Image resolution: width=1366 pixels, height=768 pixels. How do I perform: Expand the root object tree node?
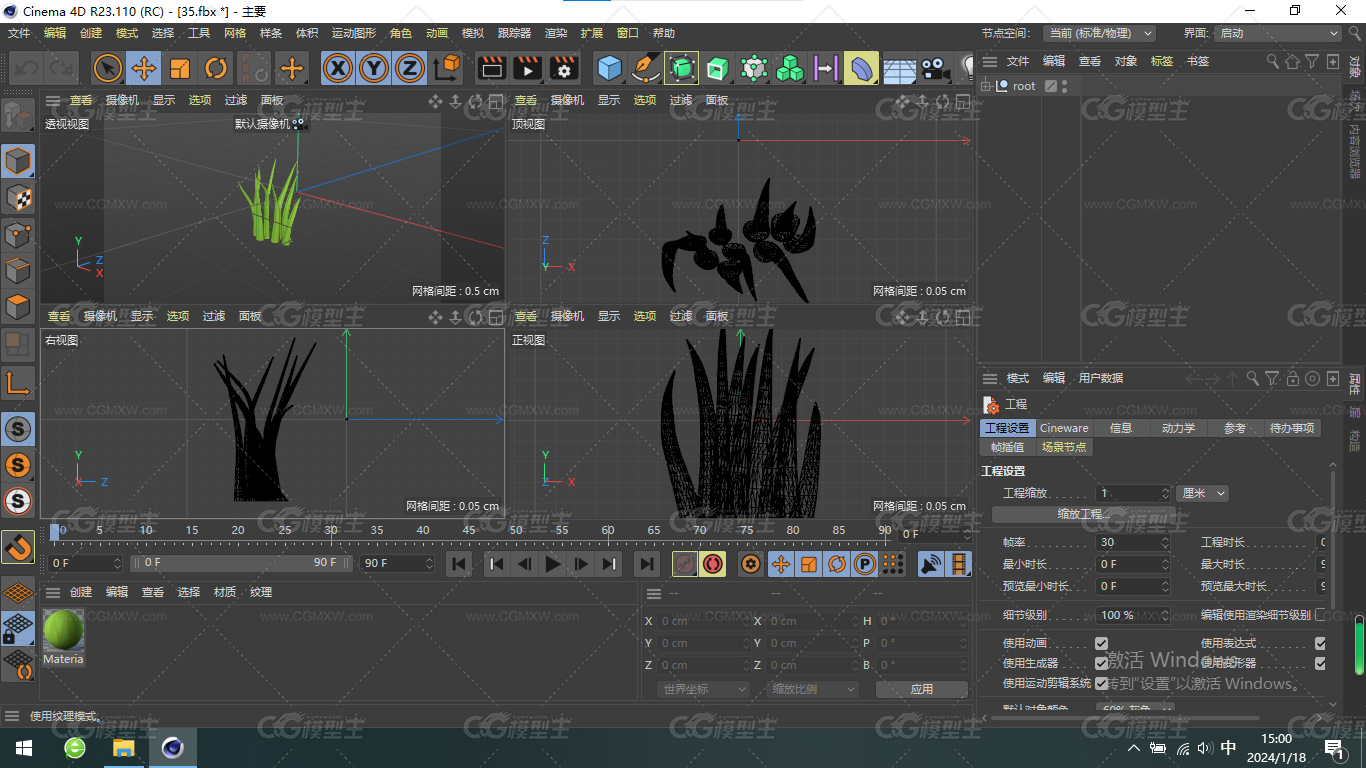pos(986,86)
